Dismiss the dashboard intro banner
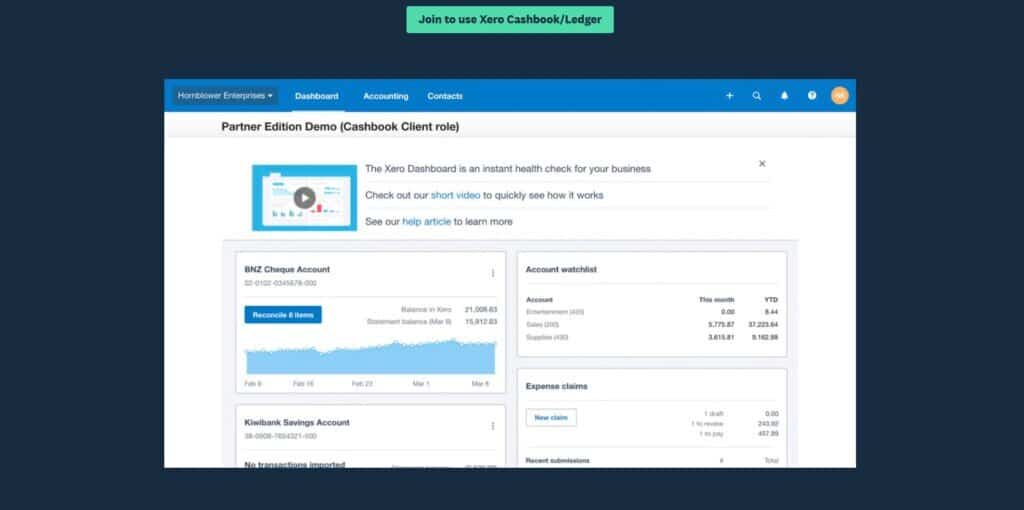The width and height of the screenshot is (1024, 510). point(762,163)
